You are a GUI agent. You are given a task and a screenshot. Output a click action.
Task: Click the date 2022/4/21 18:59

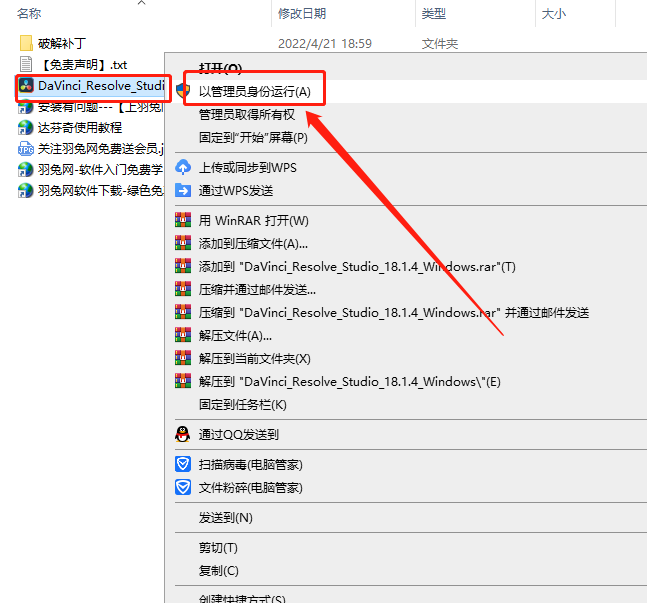tap(325, 44)
